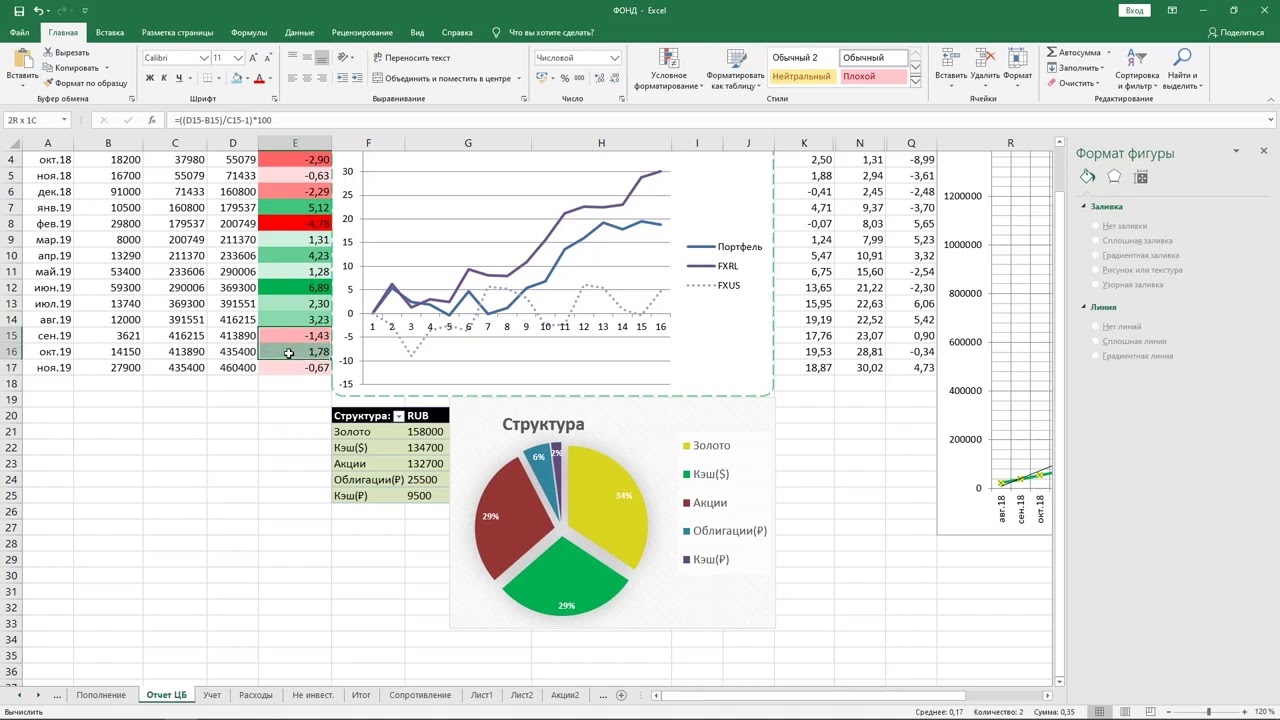This screenshot has width=1280, height=720.
Task: Open the 'Формулы' ribbon tab
Action: tap(249, 33)
